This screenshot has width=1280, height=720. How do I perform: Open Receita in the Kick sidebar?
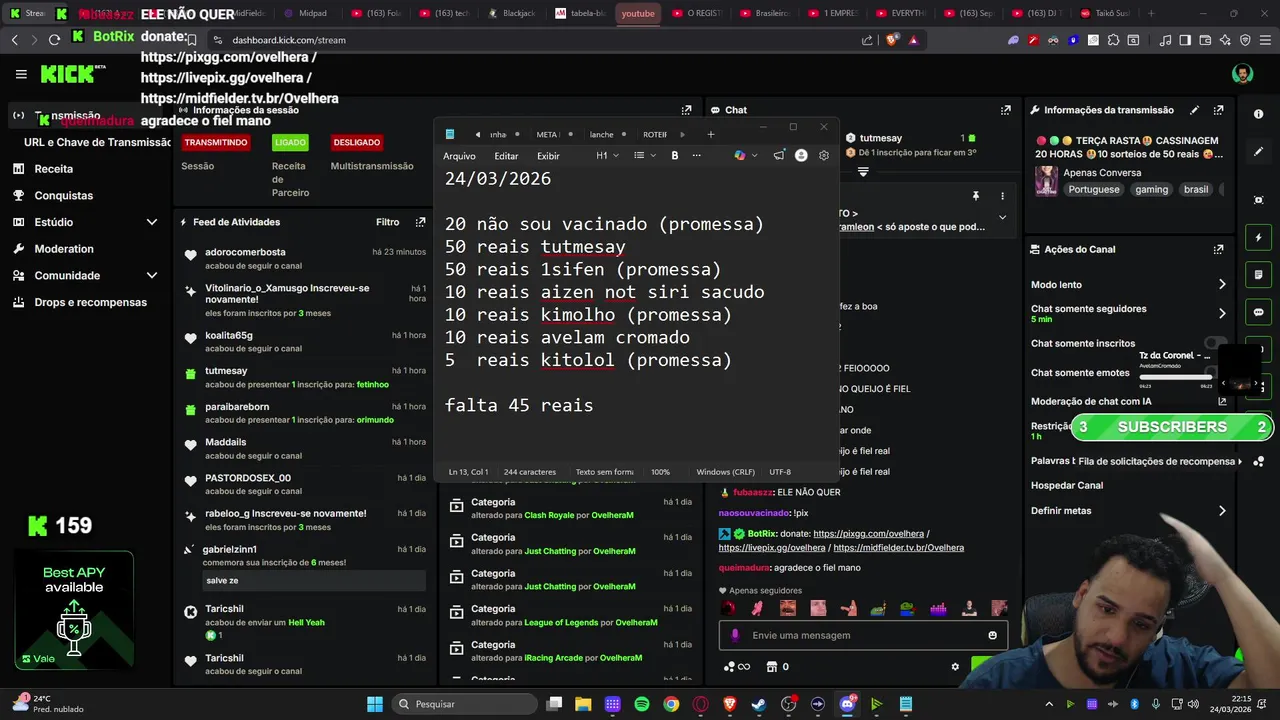point(54,169)
